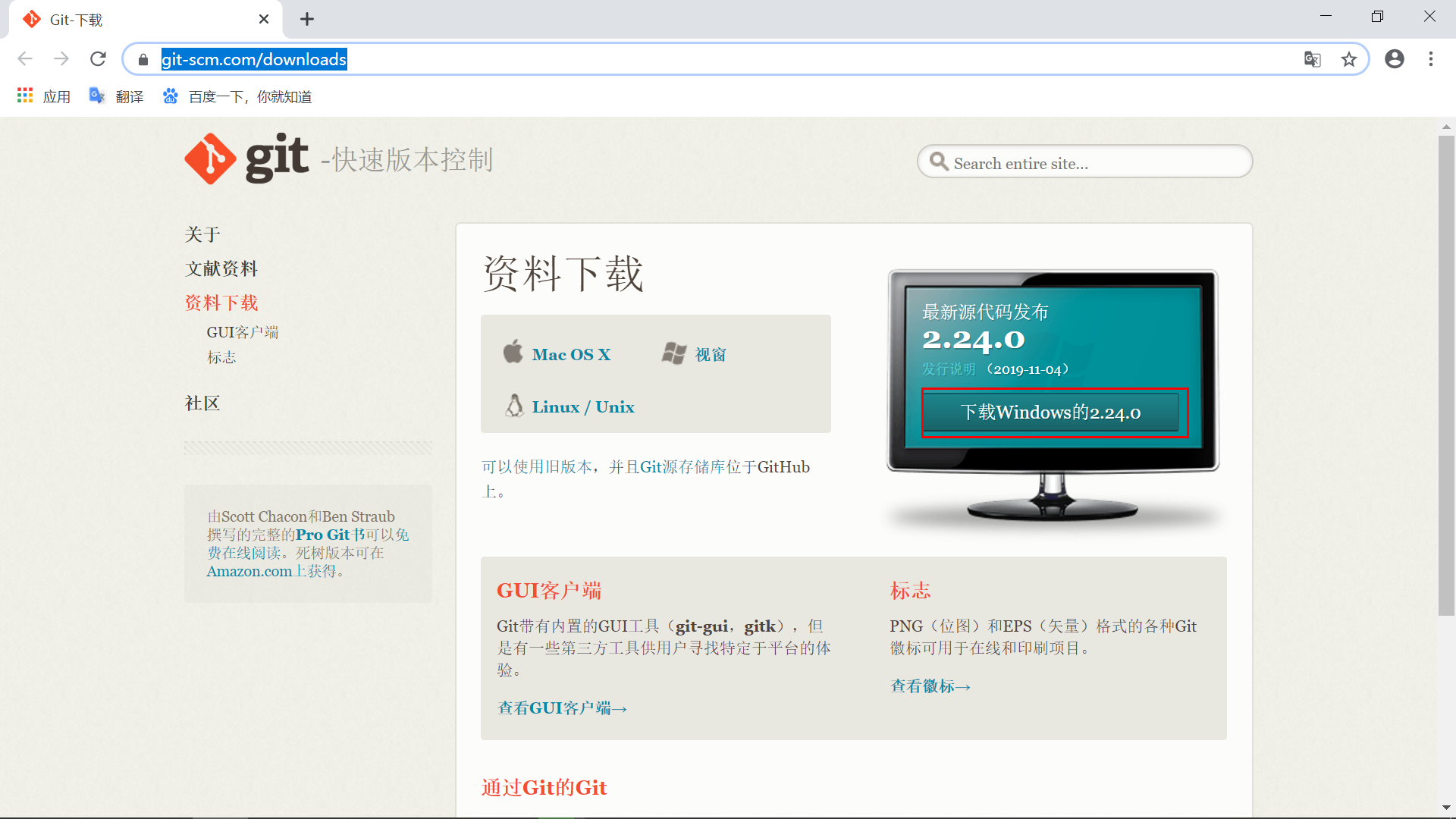Click the vertical page scrollbar thumb
Image resolution: width=1456 pixels, height=819 pixels.
1445,375
